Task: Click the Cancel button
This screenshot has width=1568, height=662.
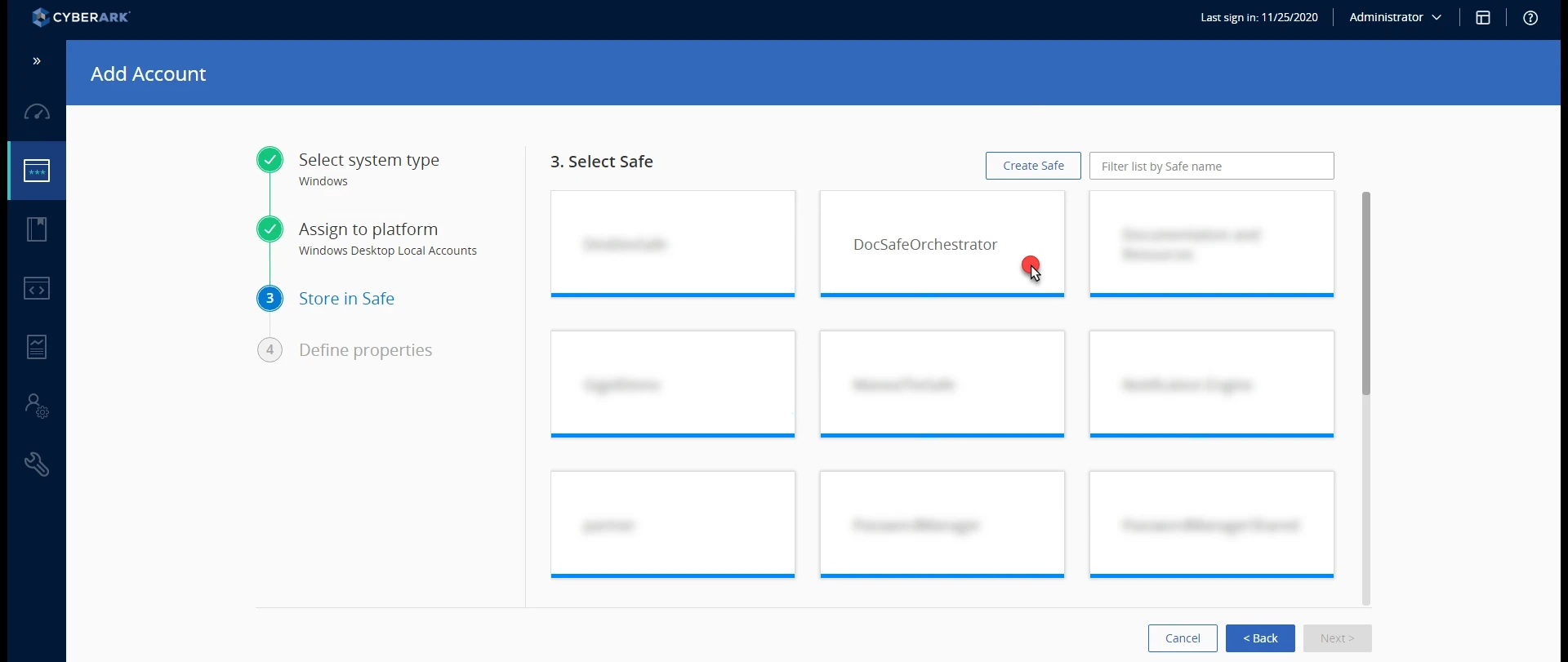Action: point(1183,638)
